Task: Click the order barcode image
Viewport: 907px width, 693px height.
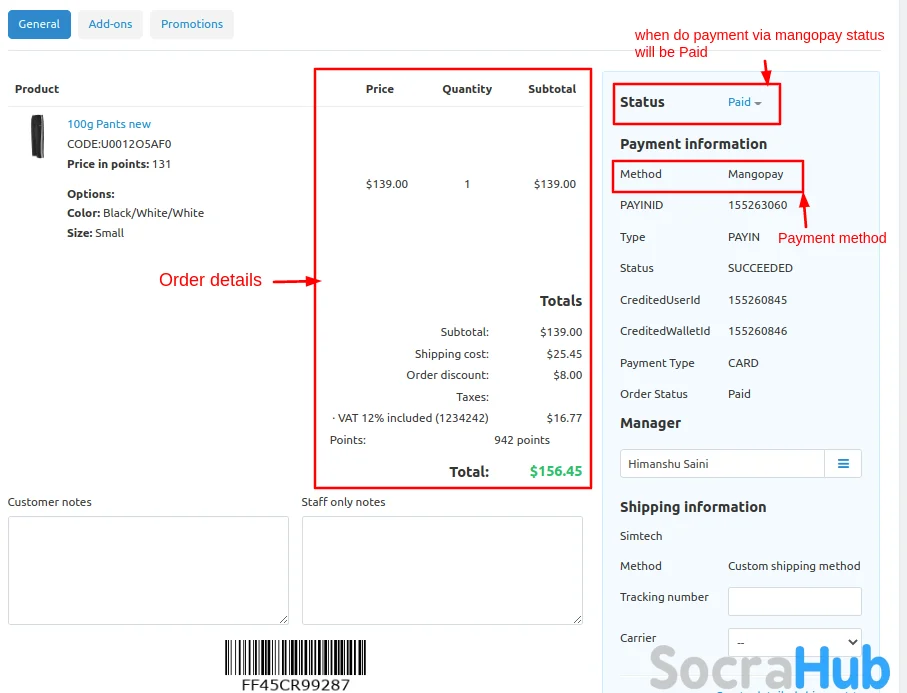Action: pos(295,658)
